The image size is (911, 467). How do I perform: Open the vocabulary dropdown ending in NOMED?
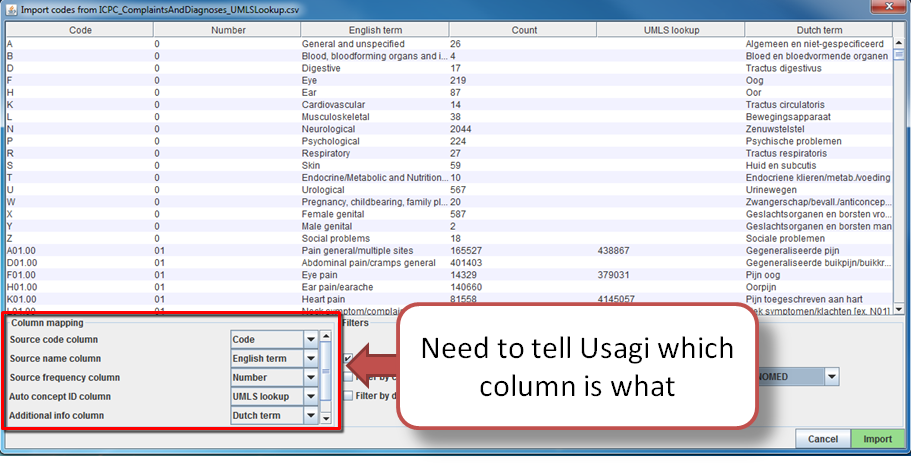point(831,376)
